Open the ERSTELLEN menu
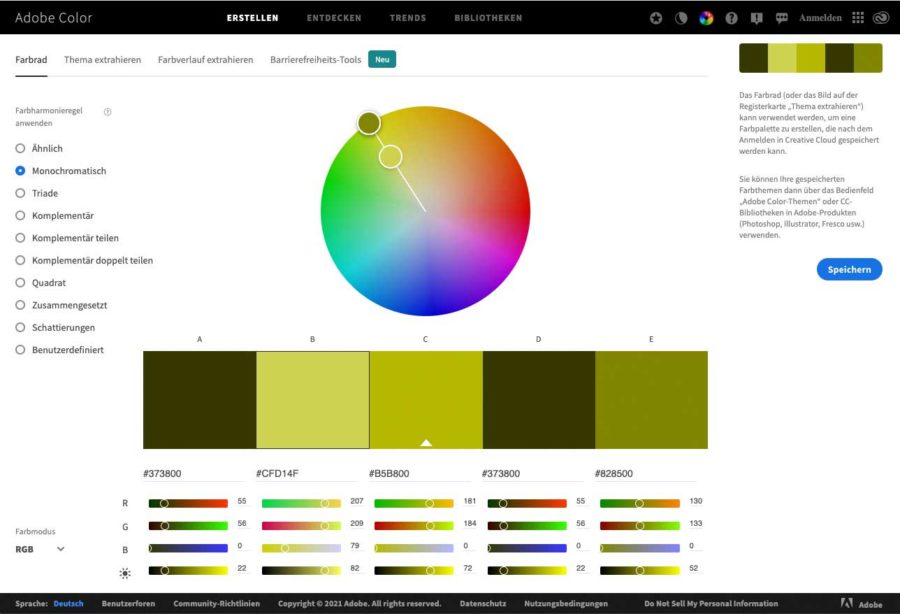900x614 pixels. click(x=253, y=18)
